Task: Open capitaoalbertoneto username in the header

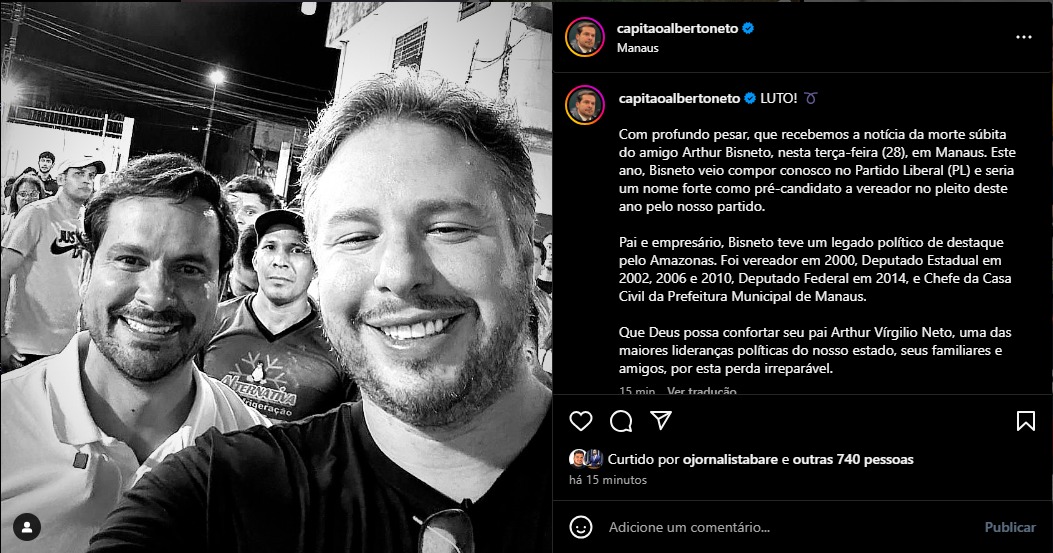Action: tap(677, 28)
